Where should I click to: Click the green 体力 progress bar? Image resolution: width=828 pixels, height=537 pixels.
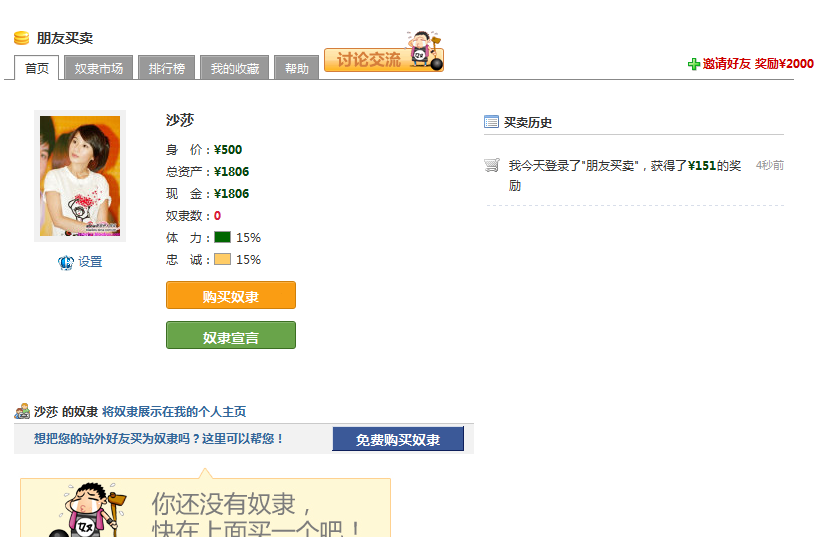coord(222,237)
